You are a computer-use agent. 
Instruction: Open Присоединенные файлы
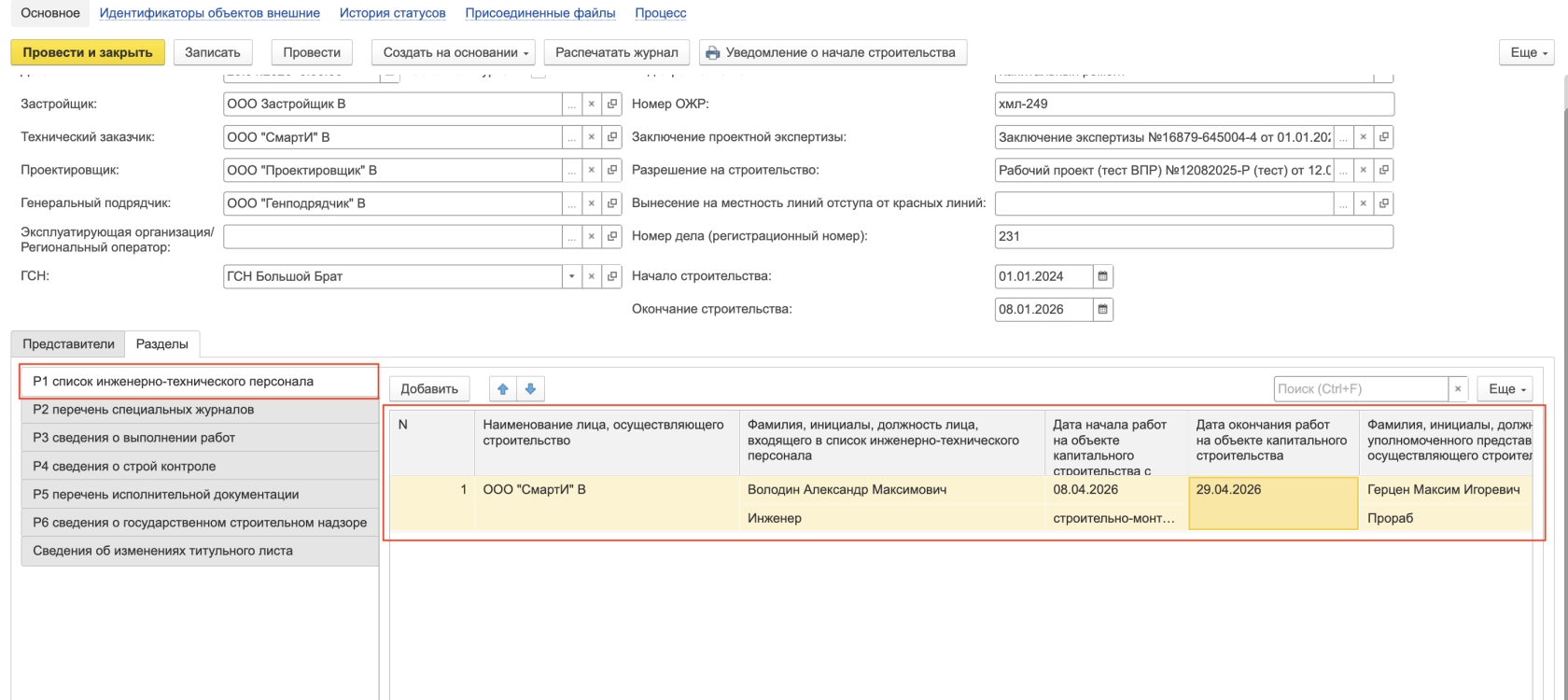(540, 13)
